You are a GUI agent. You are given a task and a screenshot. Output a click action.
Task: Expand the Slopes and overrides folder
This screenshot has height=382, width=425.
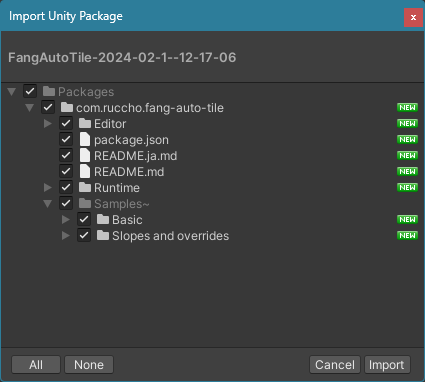pyautogui.click(x=66, y=235)
